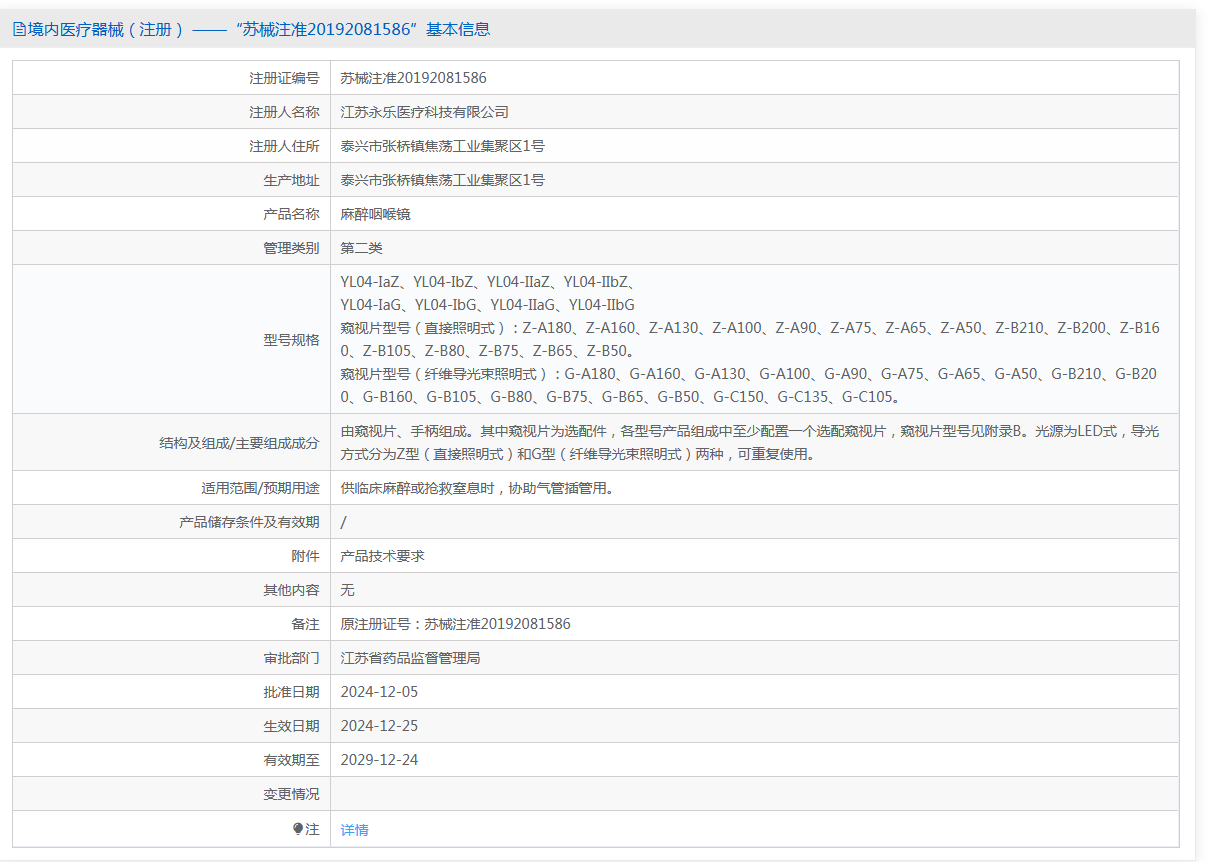The image size is (1208, 862).
Task: Click the attachment value 产品技术要求
Action: (382, 555)
